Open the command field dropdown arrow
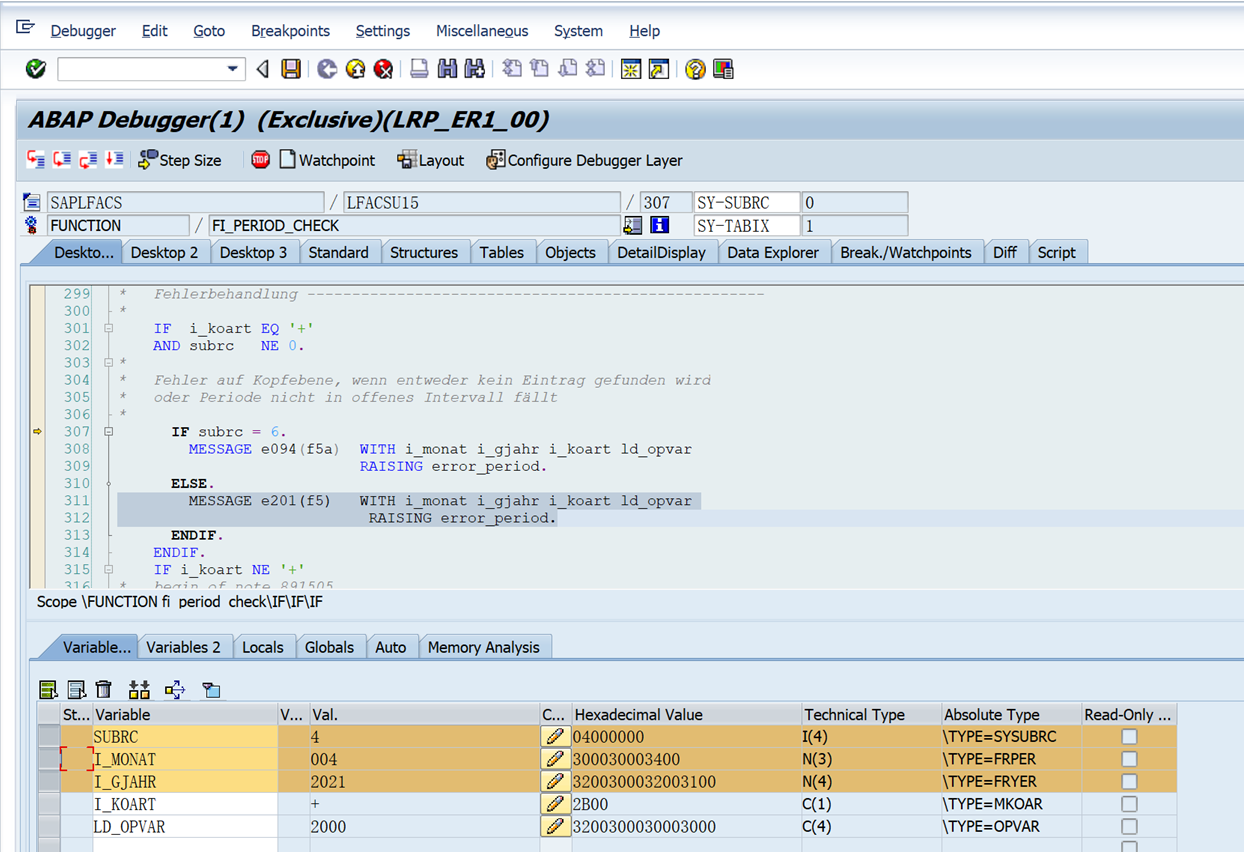The width and height of the screenshot is (1245, 852). coord(232,69)
